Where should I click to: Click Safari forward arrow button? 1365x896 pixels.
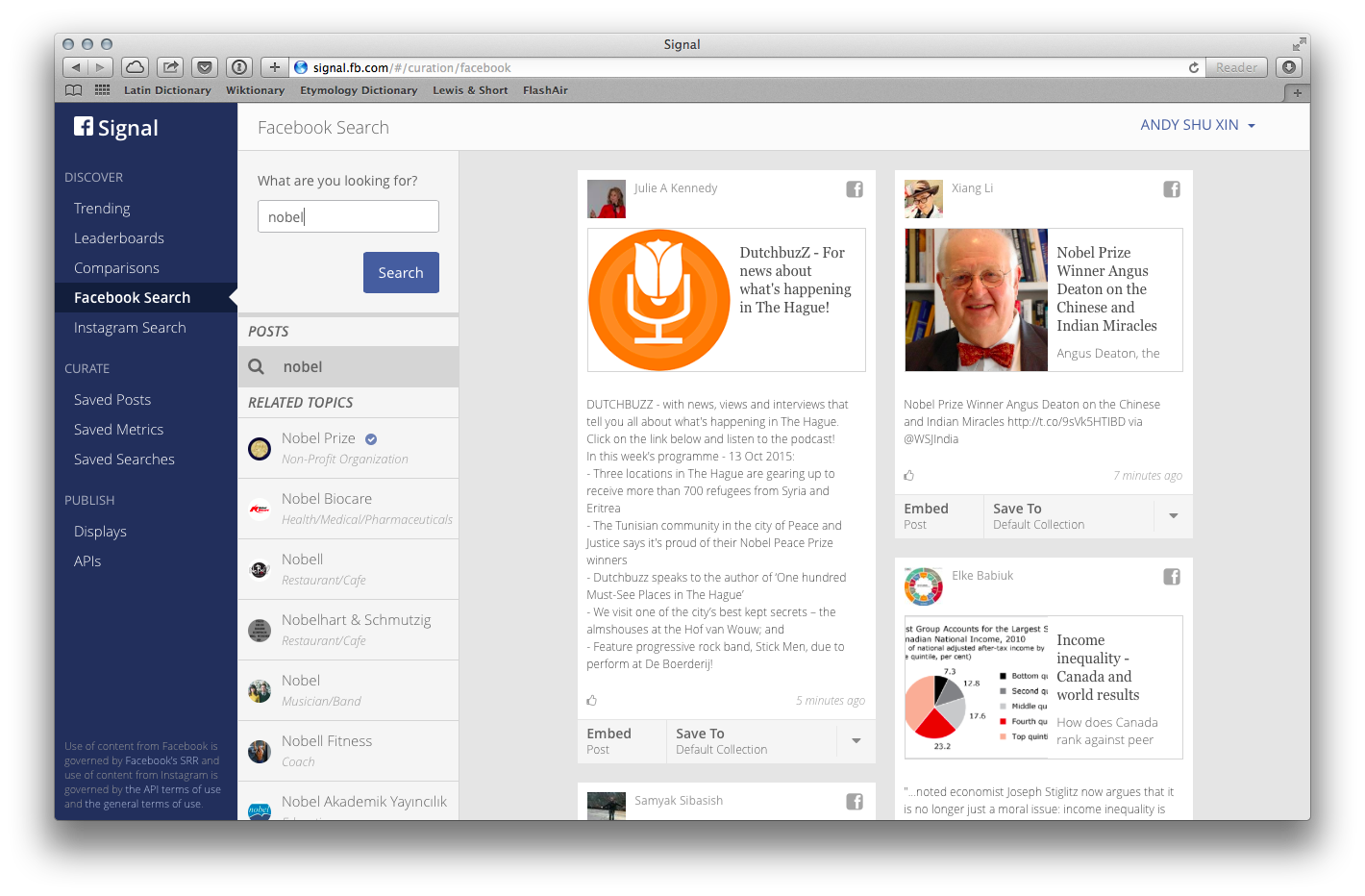coord(101,67)
